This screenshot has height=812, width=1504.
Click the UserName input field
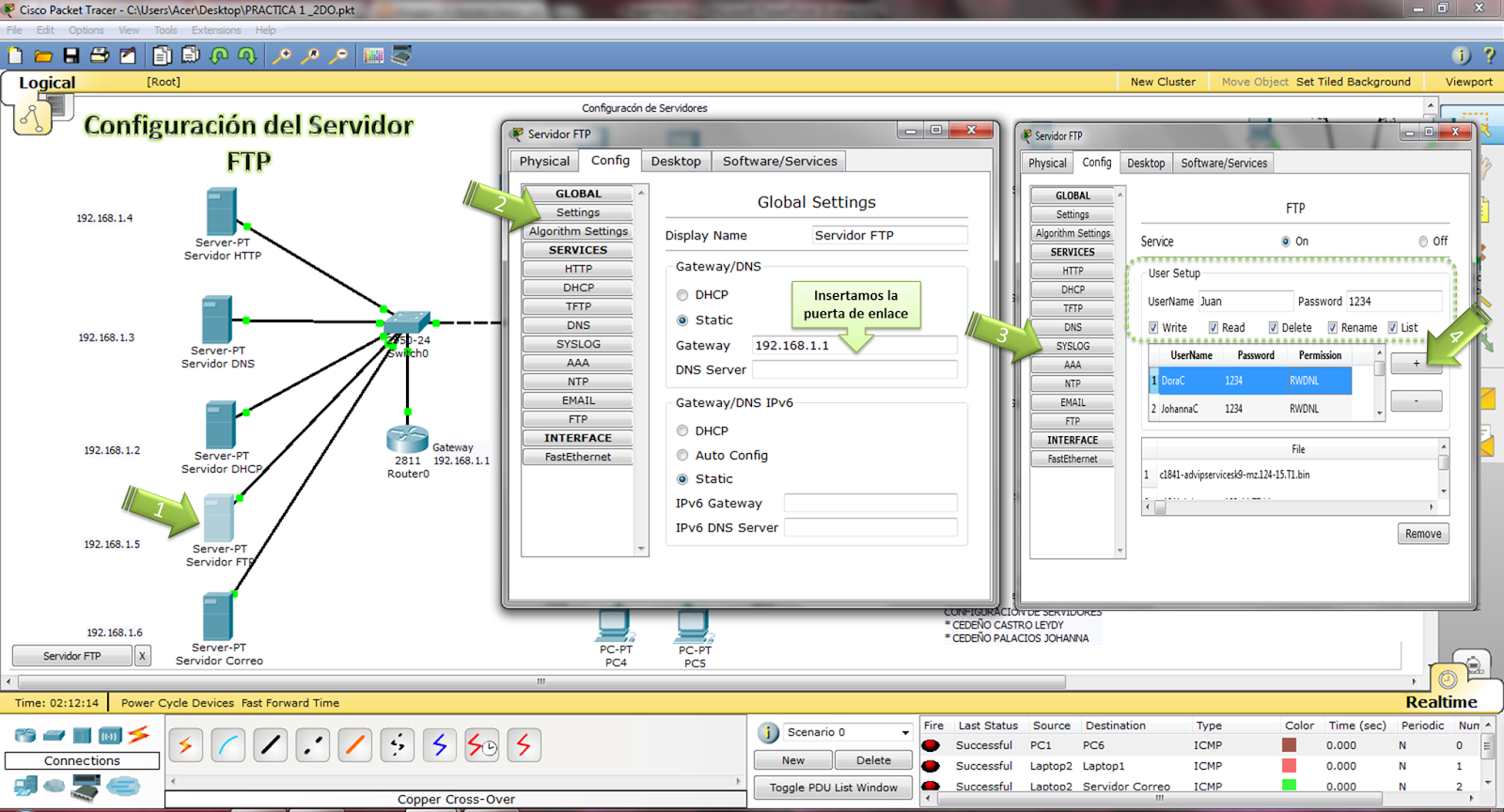1245,302
